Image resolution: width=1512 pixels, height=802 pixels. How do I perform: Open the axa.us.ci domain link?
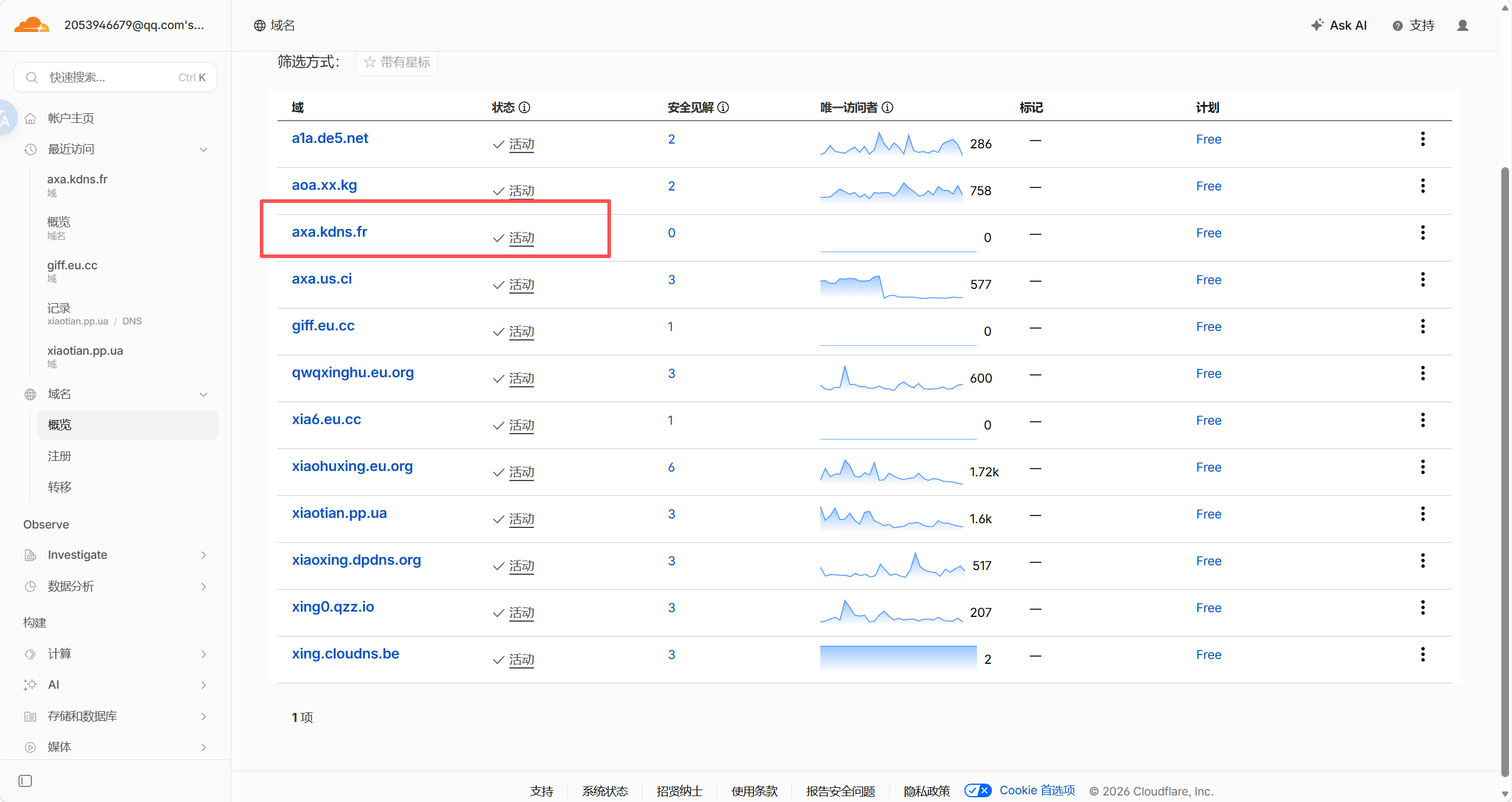pyautogui.click(x=322, y=279)
